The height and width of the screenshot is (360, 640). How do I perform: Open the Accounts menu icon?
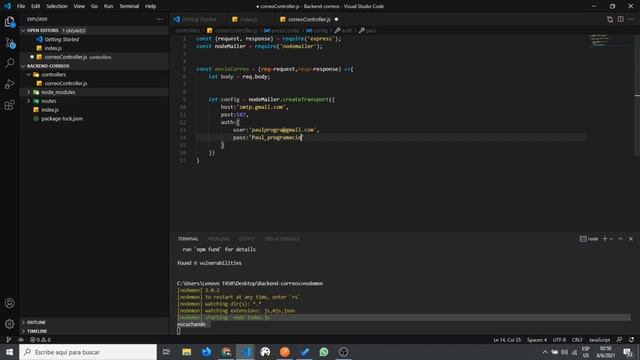9,303
